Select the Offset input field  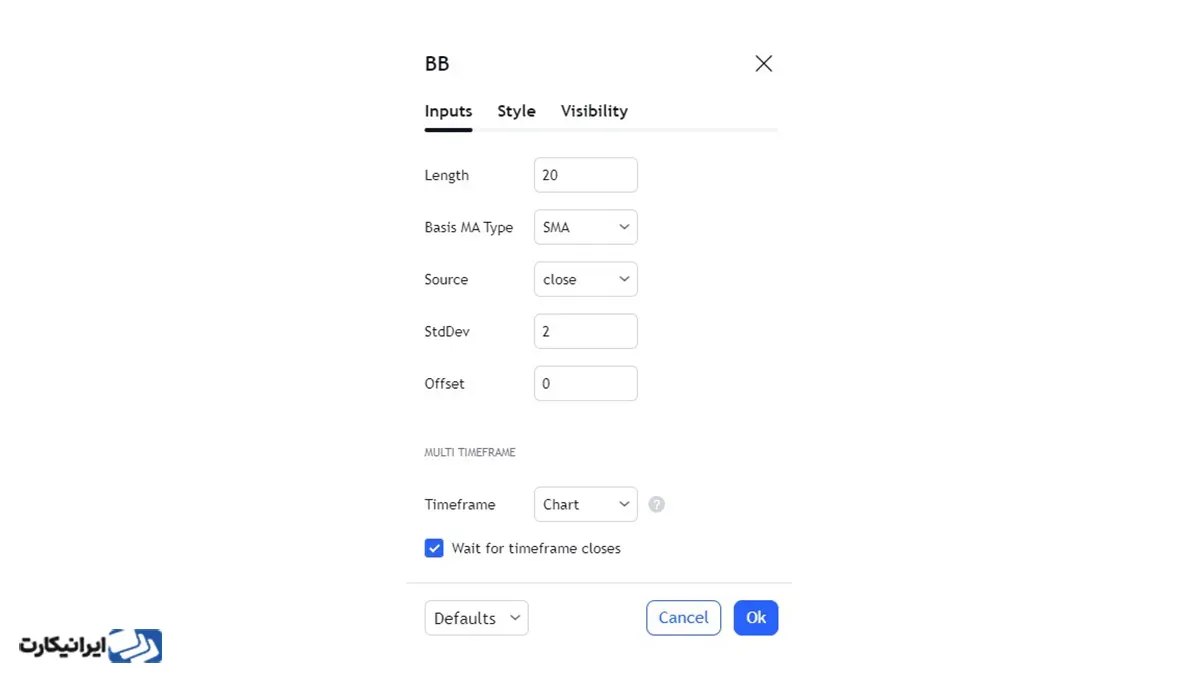click(x=585, y=383)
